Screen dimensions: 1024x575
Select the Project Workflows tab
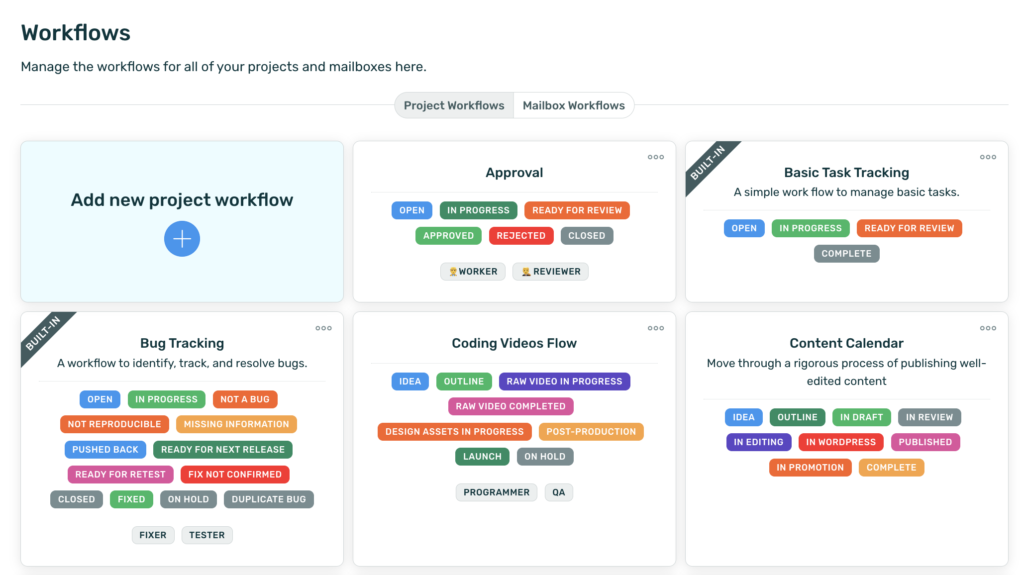454,105
